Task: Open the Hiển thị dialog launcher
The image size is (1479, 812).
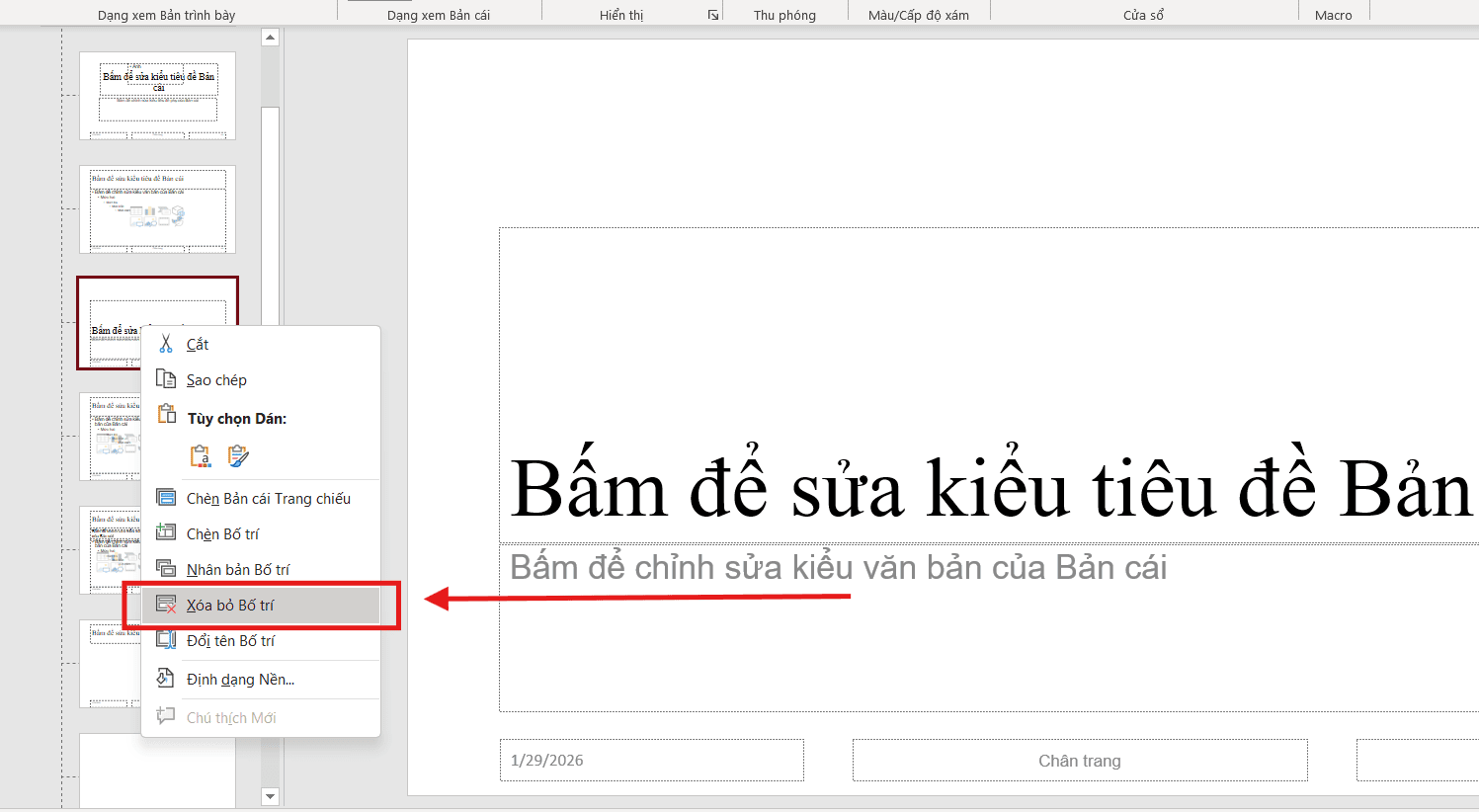Action: (x=712, y=15)
